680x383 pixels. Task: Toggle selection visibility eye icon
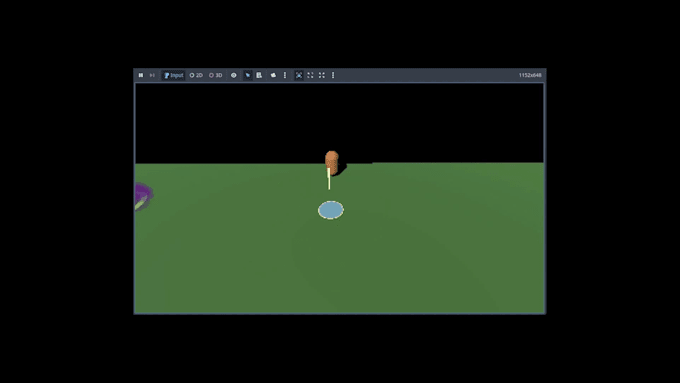pyautogui.click(x=234, y=75)
